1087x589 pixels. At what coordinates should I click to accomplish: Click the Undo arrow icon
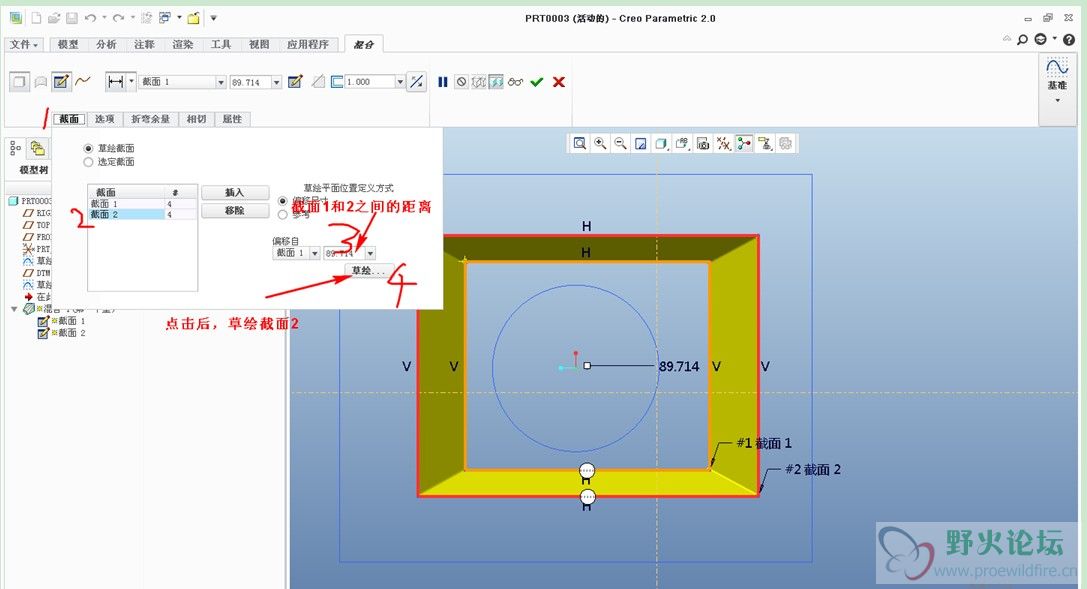click(90, 18)
